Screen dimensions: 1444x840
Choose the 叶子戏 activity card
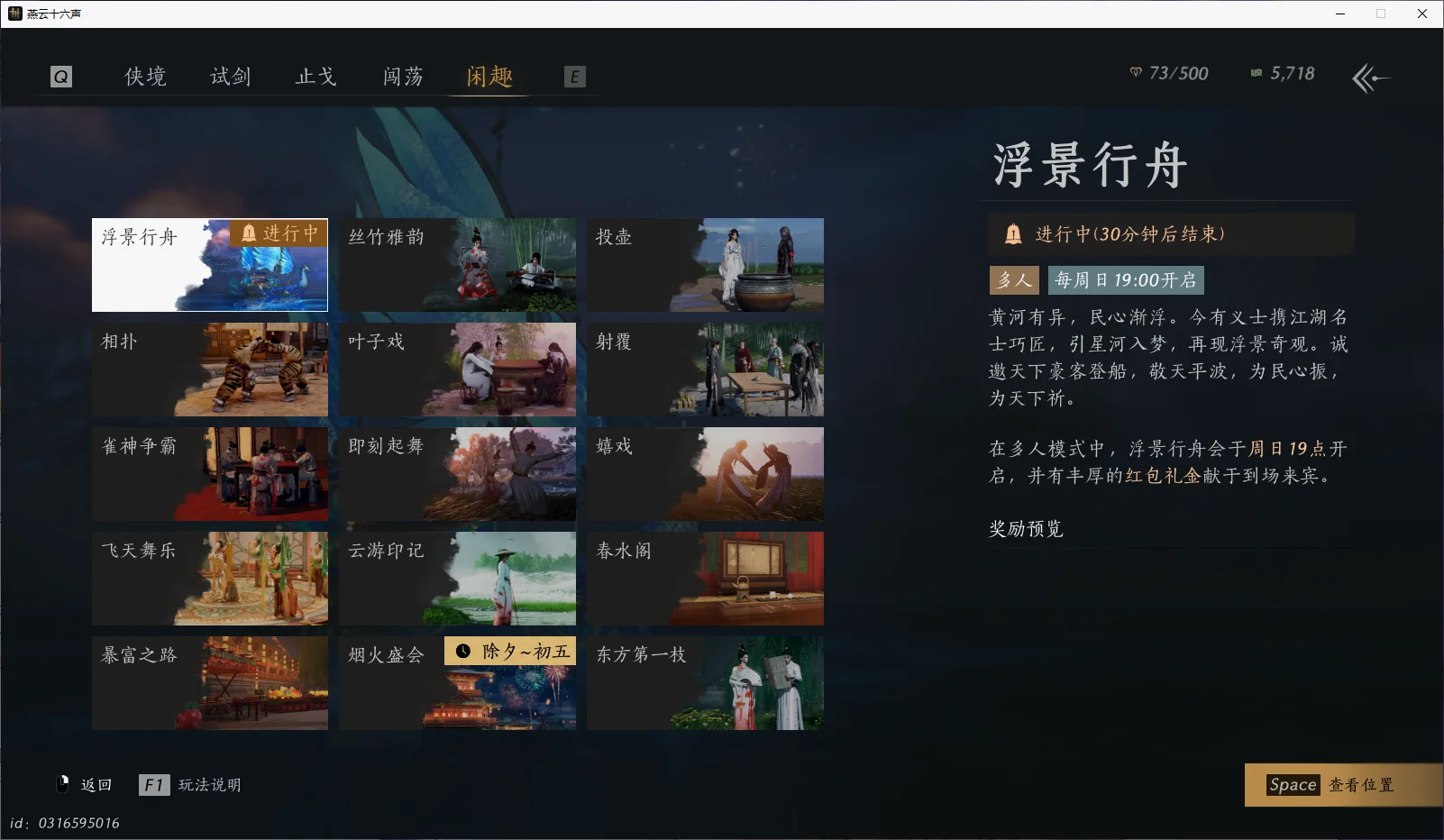[458, 370]
